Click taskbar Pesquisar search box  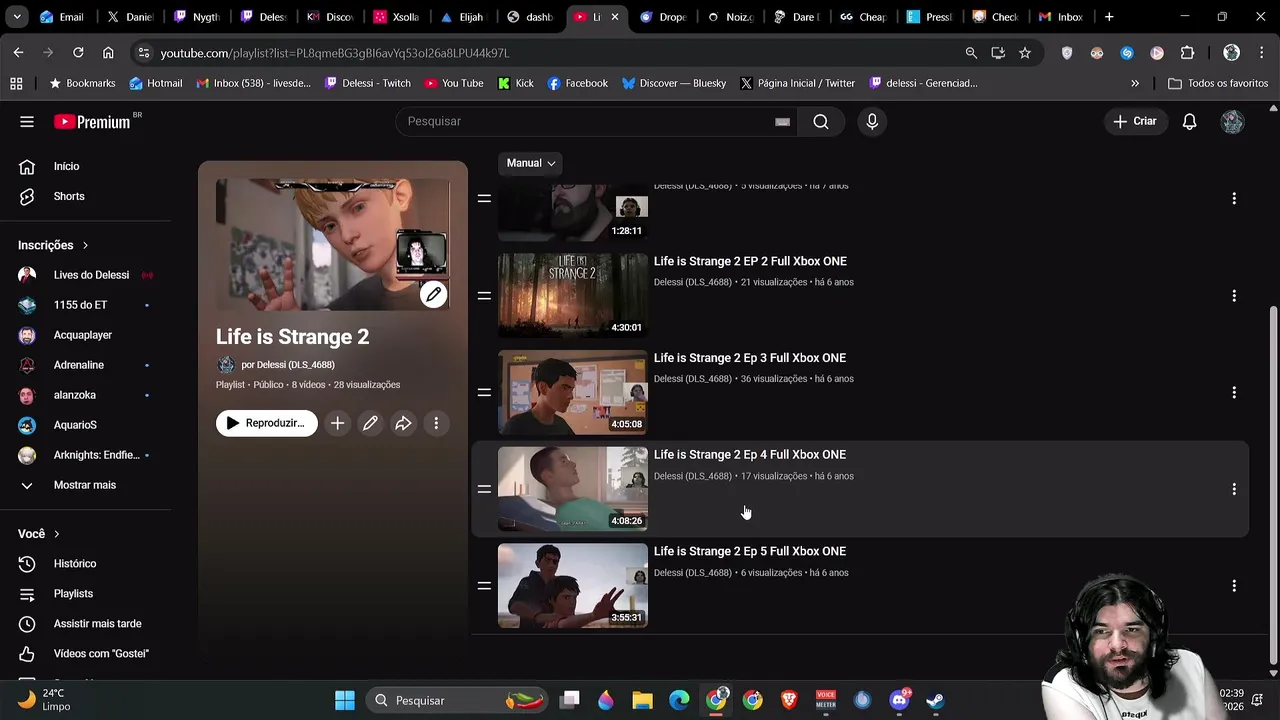tap(457, 700)
